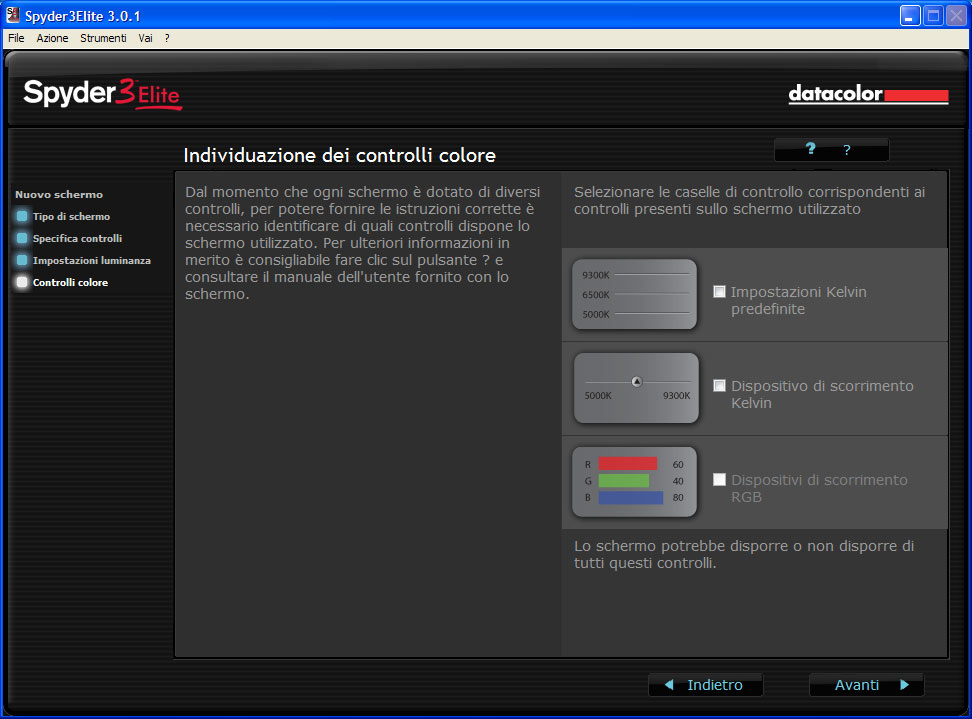
Task: Close the Spyder3Elite window
Action: pyautogui.click(x=957, y=15)
